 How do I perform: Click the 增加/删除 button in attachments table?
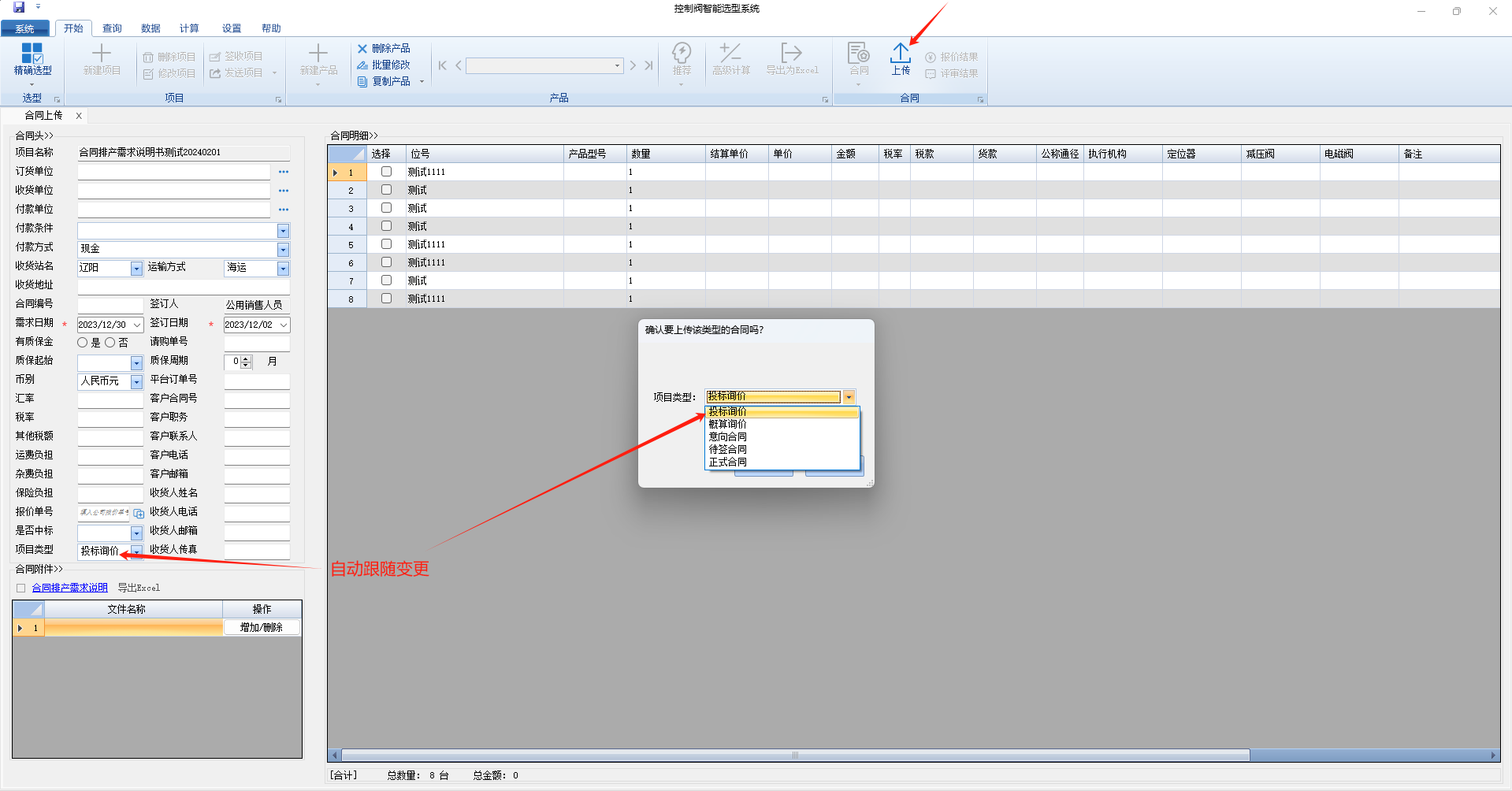coord(262,628)
